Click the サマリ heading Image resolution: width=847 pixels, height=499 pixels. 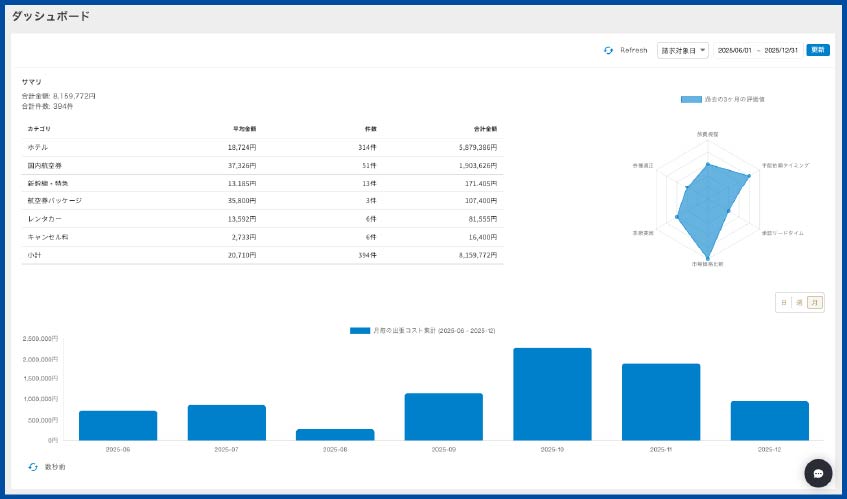click(x=31, y=82)
